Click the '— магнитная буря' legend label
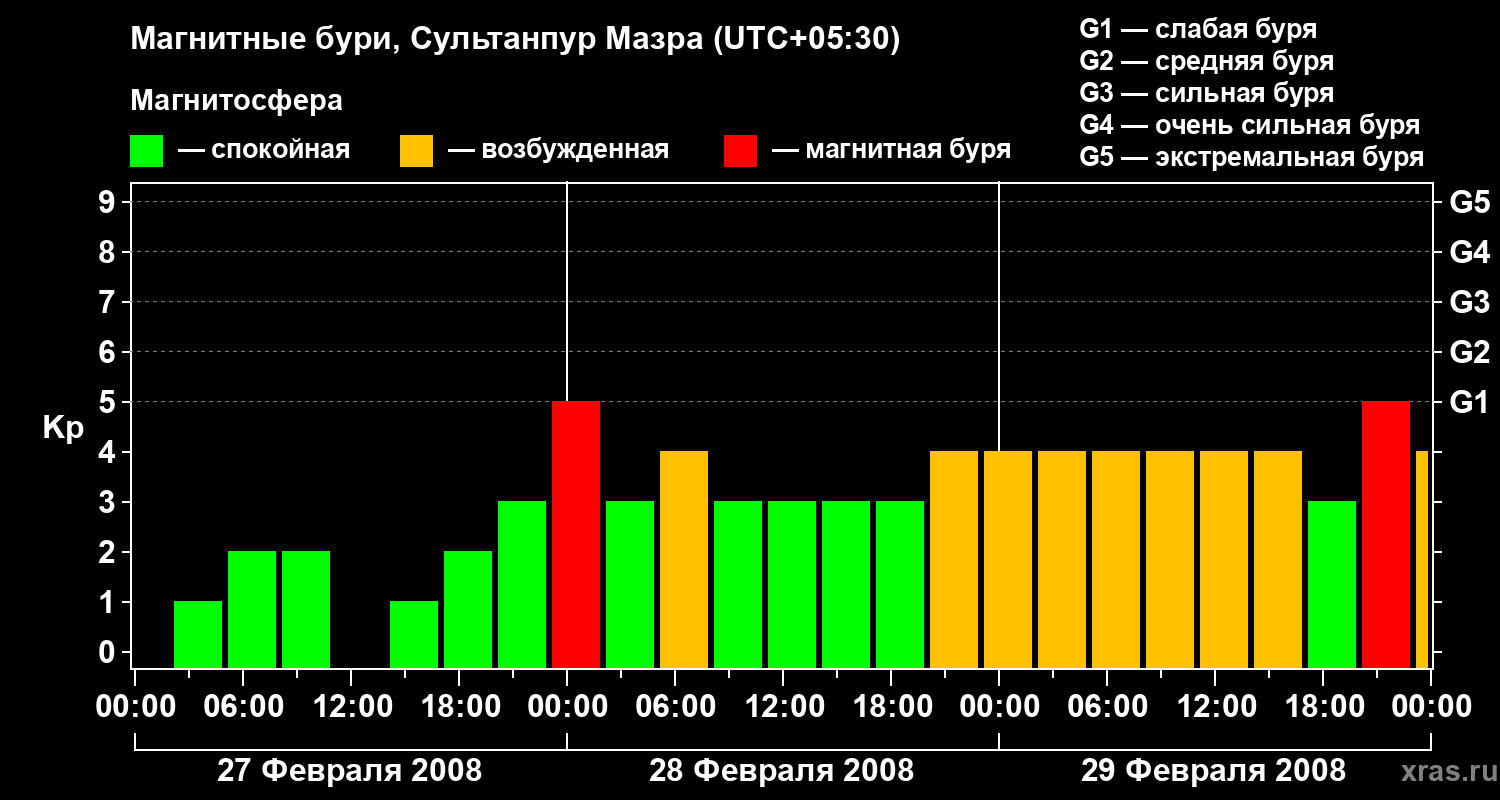This screenshot has width=1500, height=800. (x=891, y=150)
